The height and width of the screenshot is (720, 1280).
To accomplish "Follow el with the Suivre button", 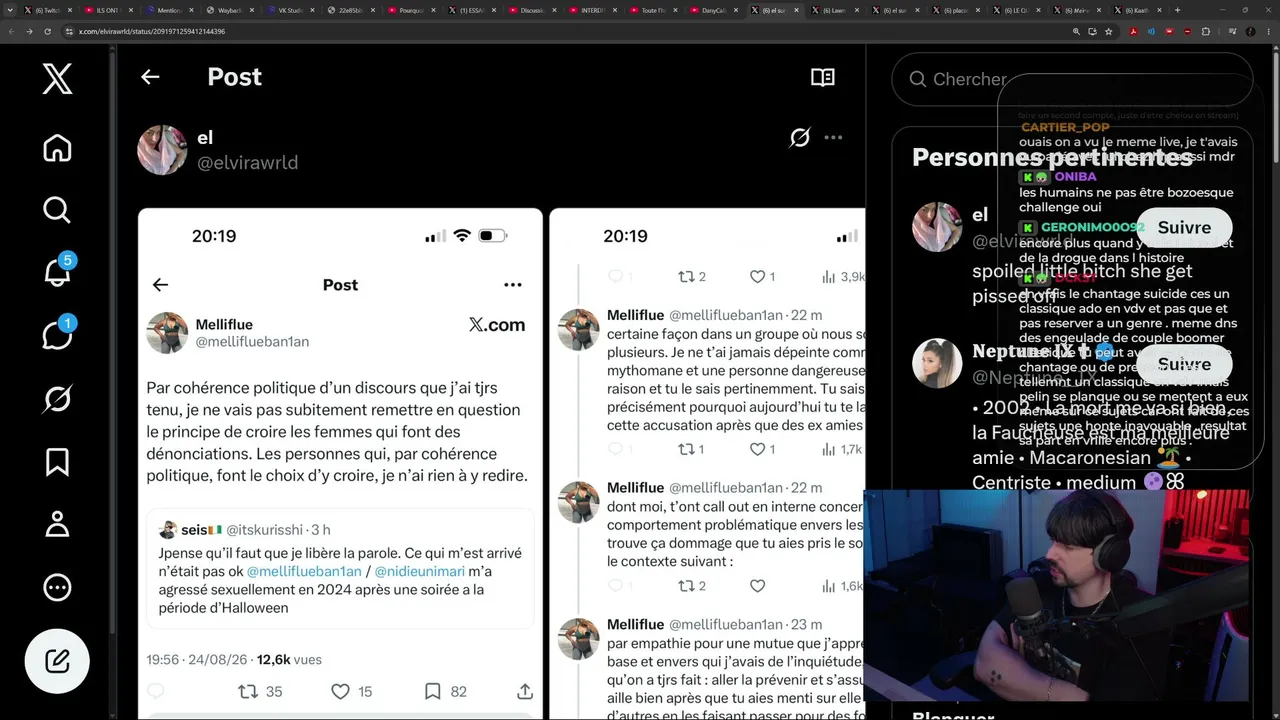I will tap(1184, 228).
